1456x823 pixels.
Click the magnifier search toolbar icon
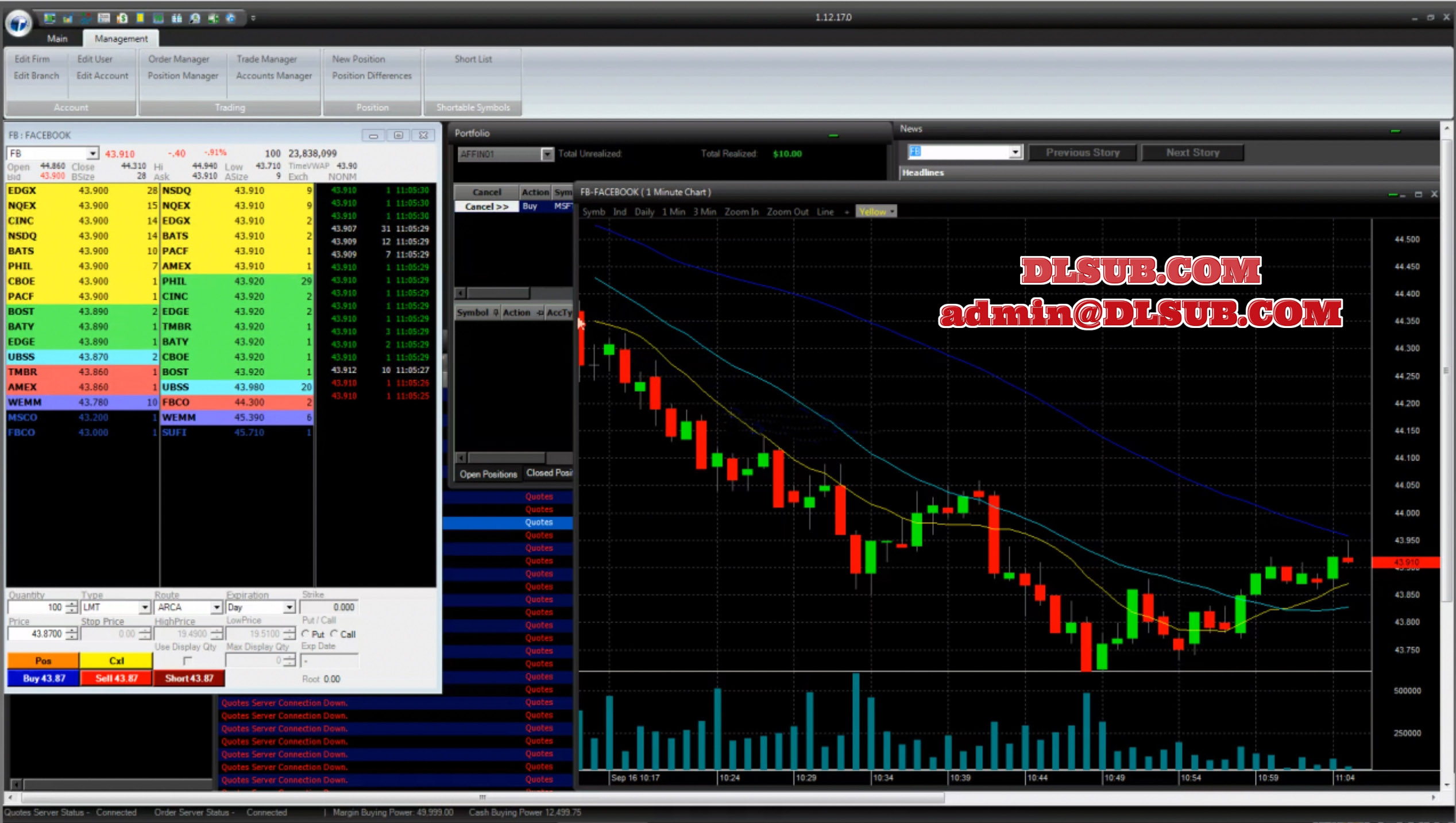[195, 18]
